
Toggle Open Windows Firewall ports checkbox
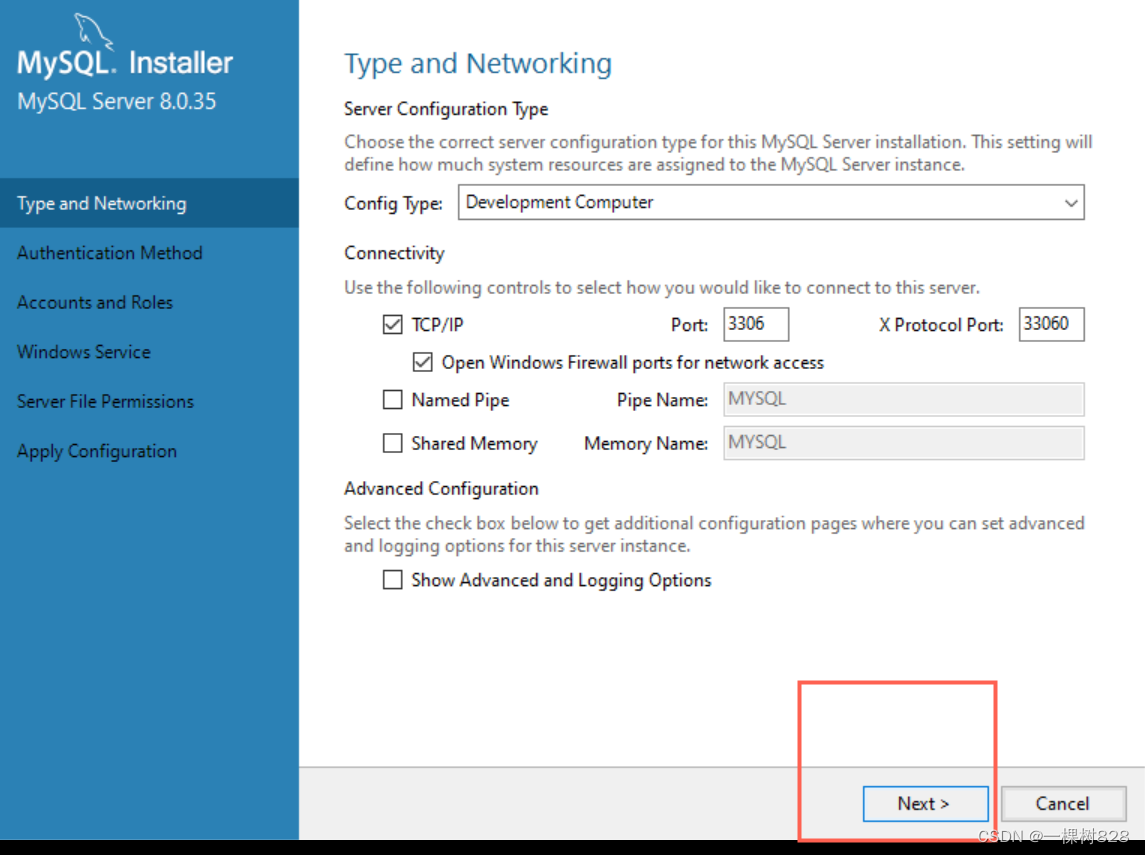(x=422, y=362)
